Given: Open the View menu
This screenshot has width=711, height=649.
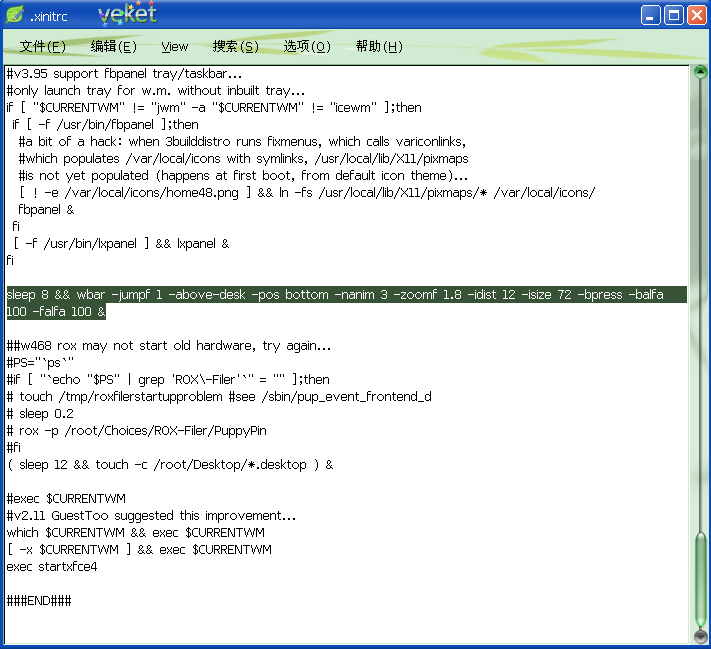Looking at the screenshot, I should tap(175, 46).
